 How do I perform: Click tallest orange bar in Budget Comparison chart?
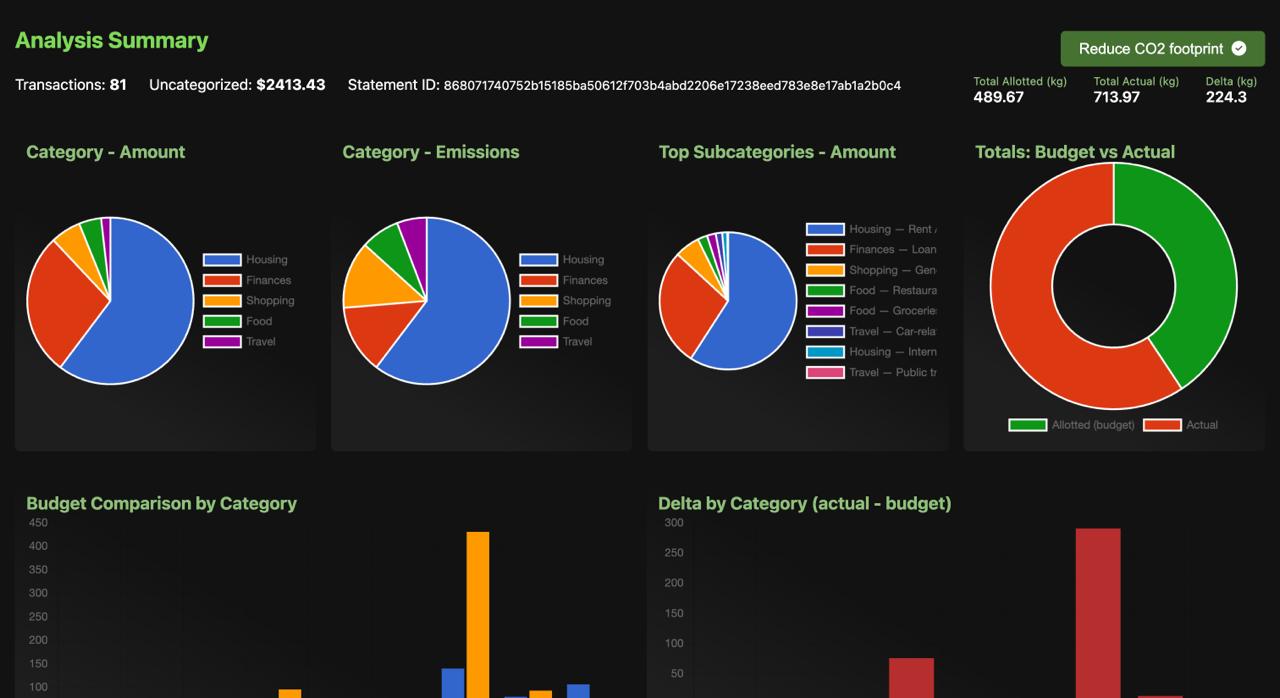coord(478,614)
